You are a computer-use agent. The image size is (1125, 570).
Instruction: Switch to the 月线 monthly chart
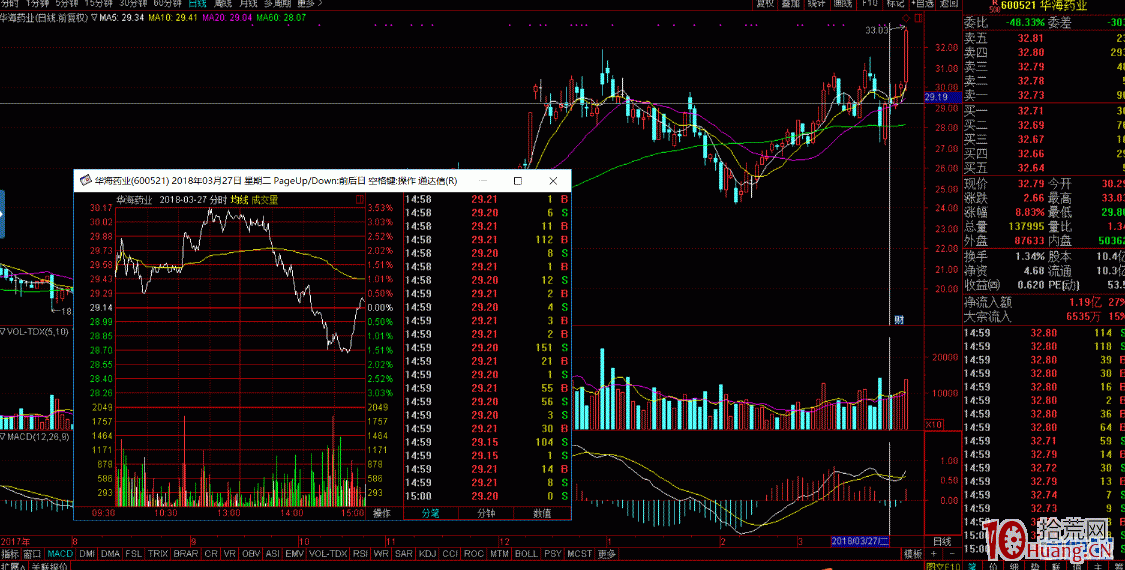[249, 3]
